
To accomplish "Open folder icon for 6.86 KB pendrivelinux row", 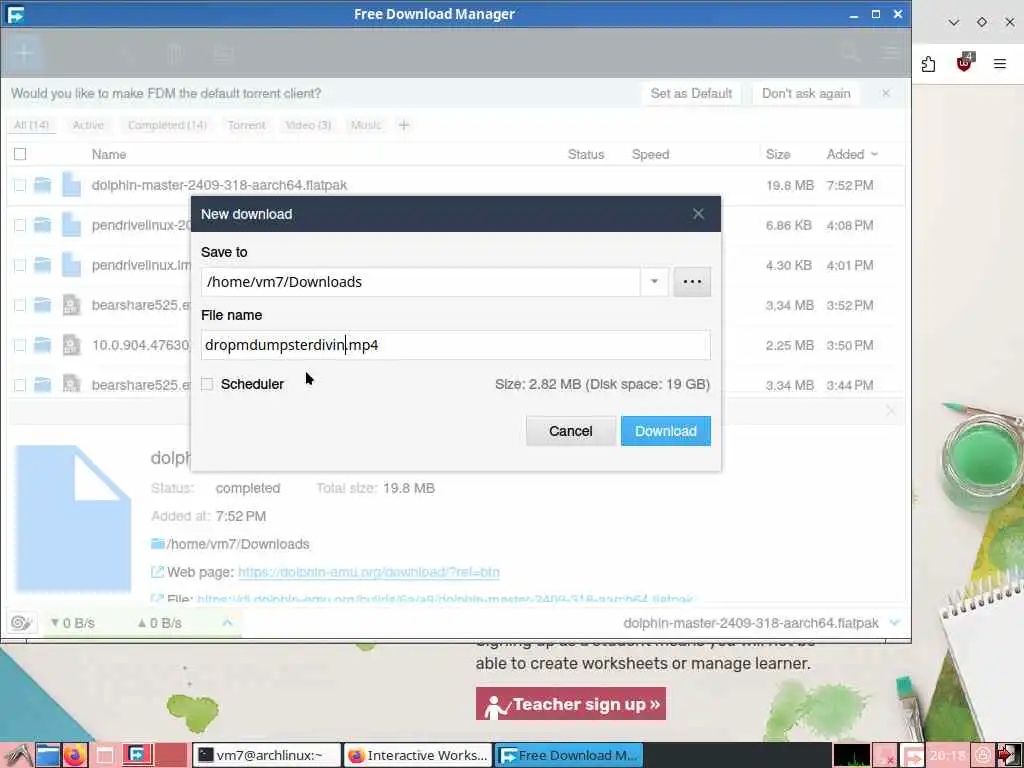I will click(42, 225).
